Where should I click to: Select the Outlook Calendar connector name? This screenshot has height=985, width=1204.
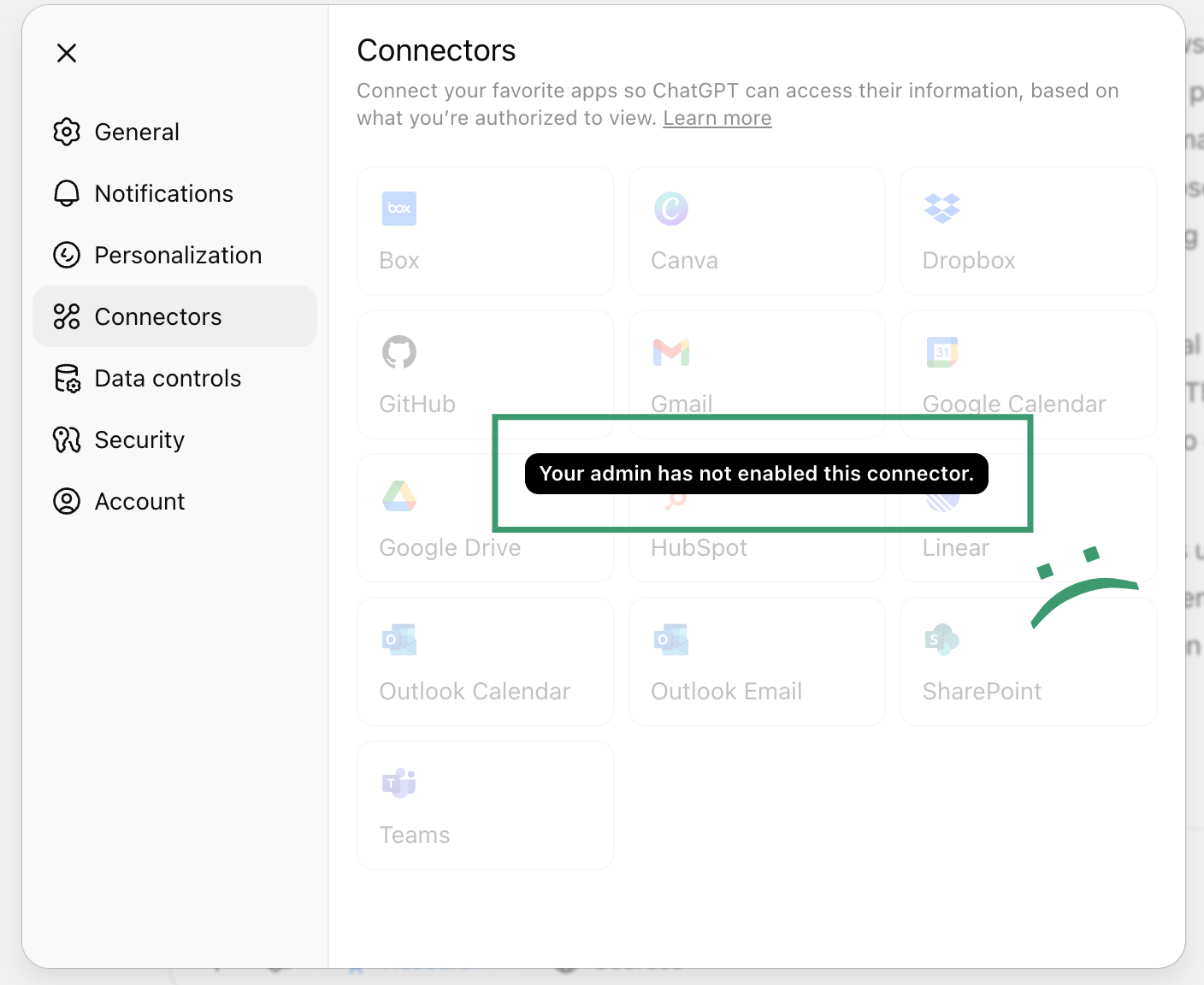click(475, 692)
